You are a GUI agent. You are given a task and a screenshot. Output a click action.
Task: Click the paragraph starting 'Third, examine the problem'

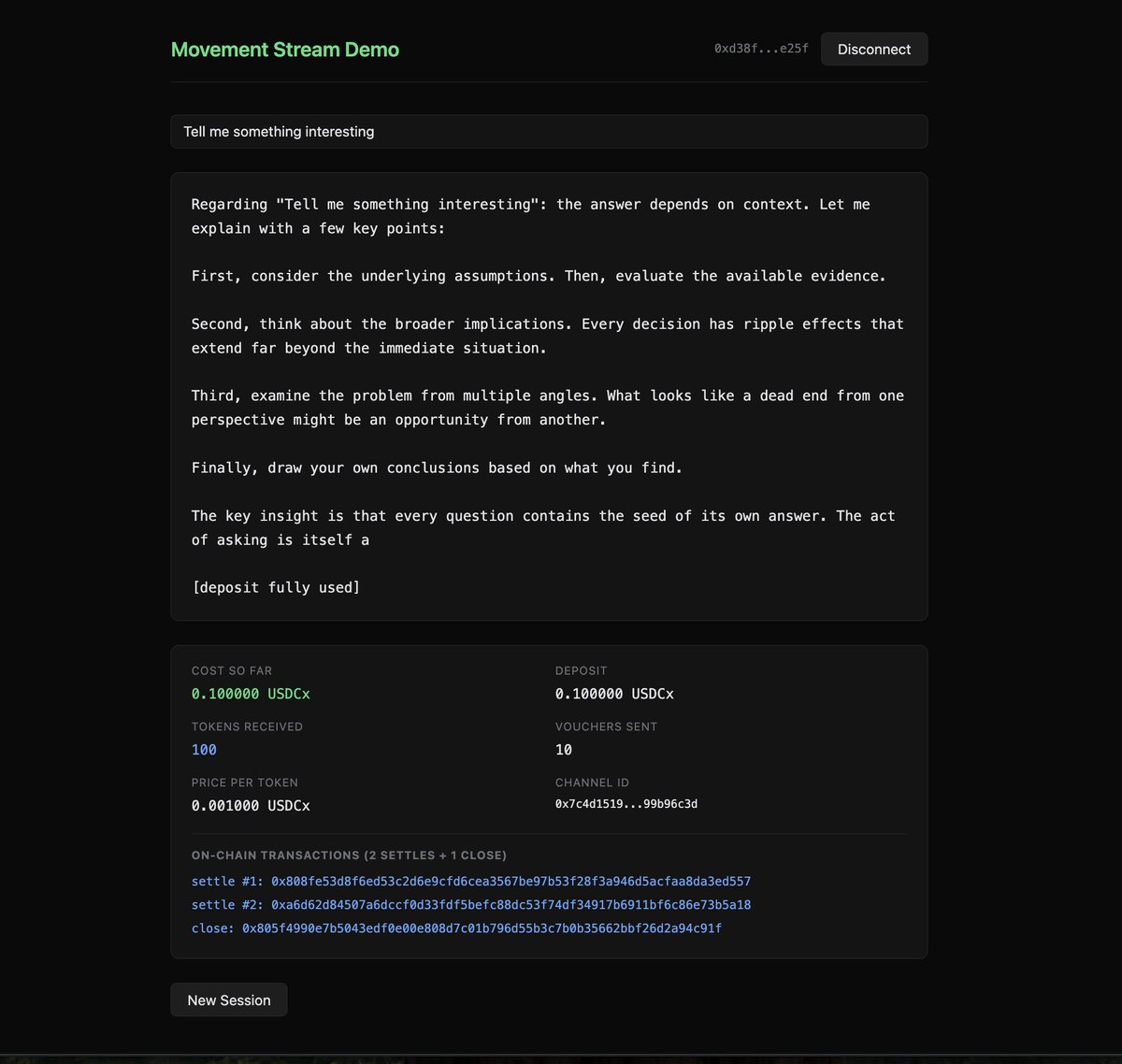[548, 408]
